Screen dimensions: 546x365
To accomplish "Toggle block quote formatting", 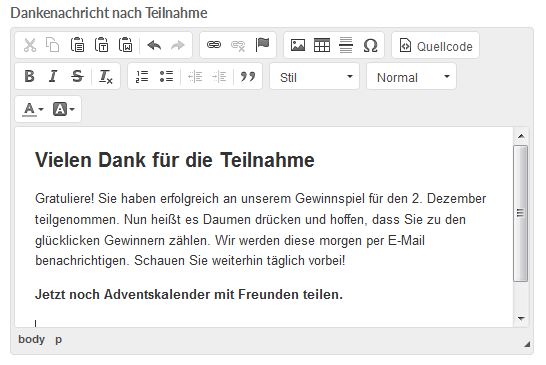I will (248, 76).
